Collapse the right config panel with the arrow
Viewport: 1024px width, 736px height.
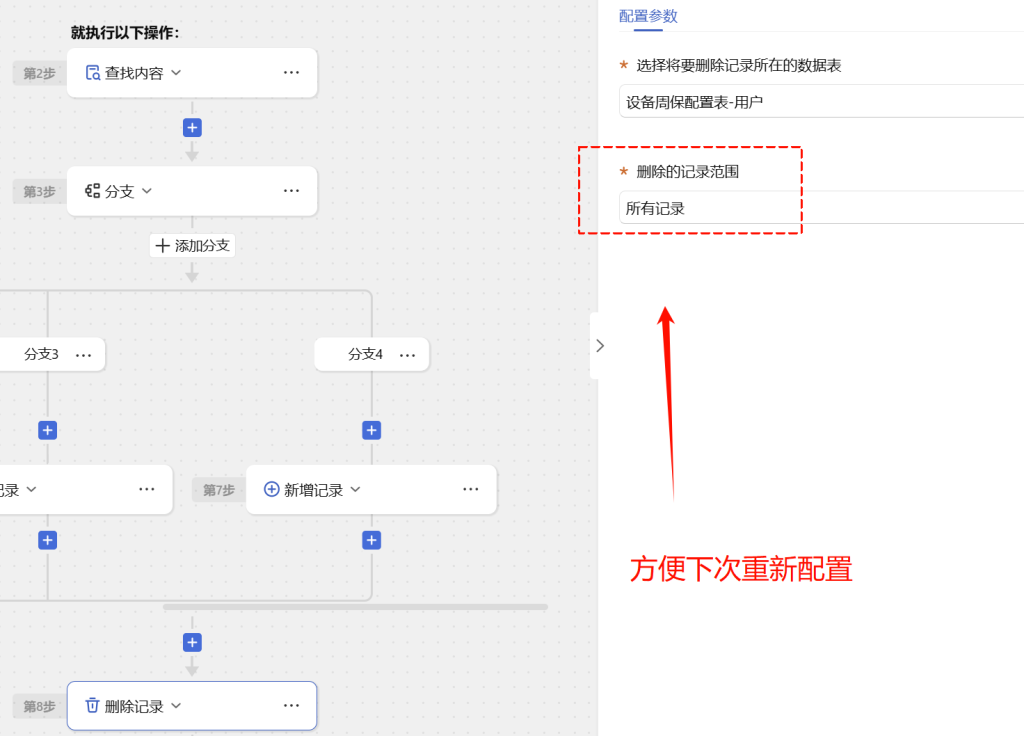tap(600, 345)
